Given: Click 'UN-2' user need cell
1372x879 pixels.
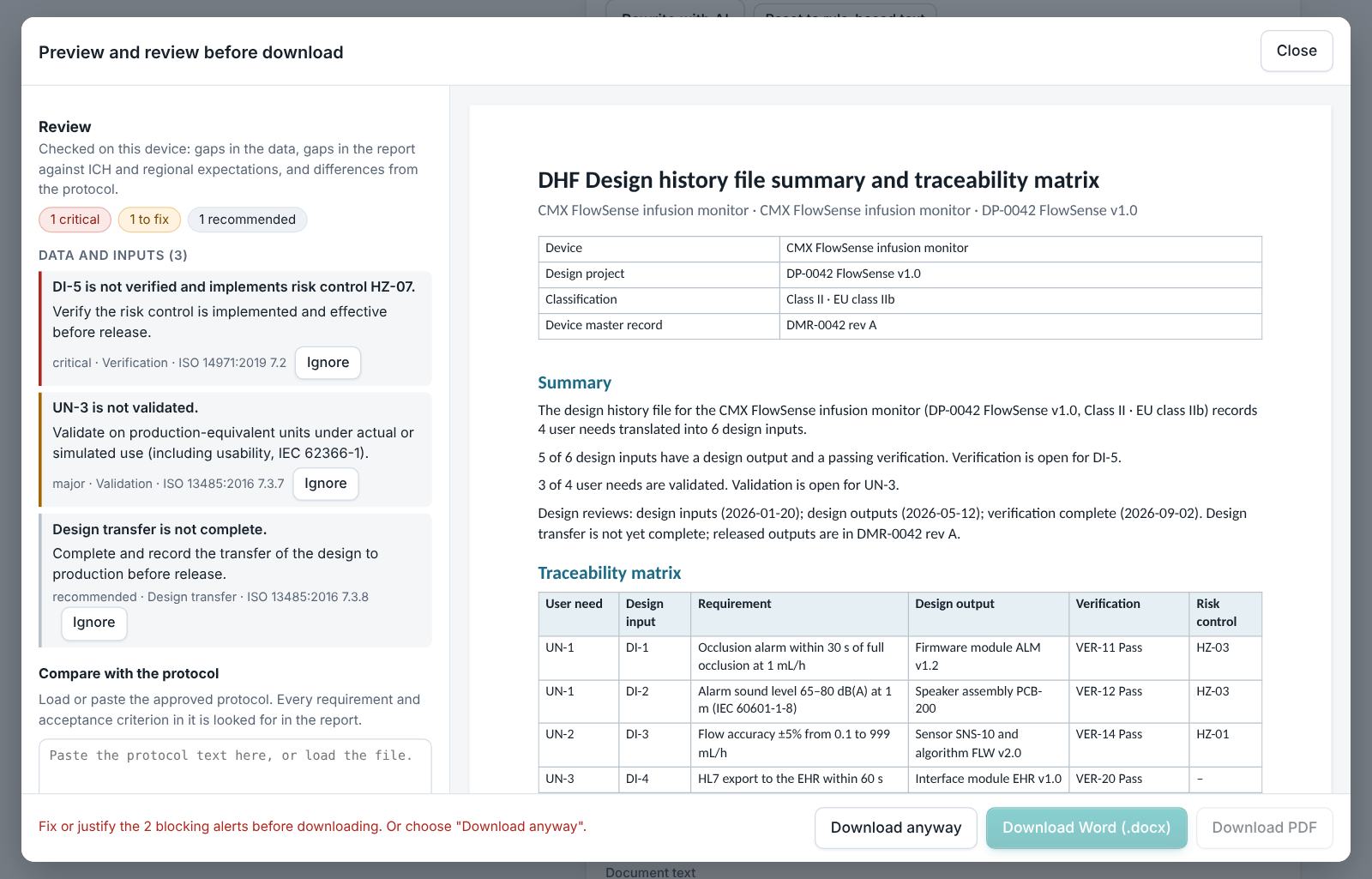Looking at the screenshot, I should [x=579, y=745].
